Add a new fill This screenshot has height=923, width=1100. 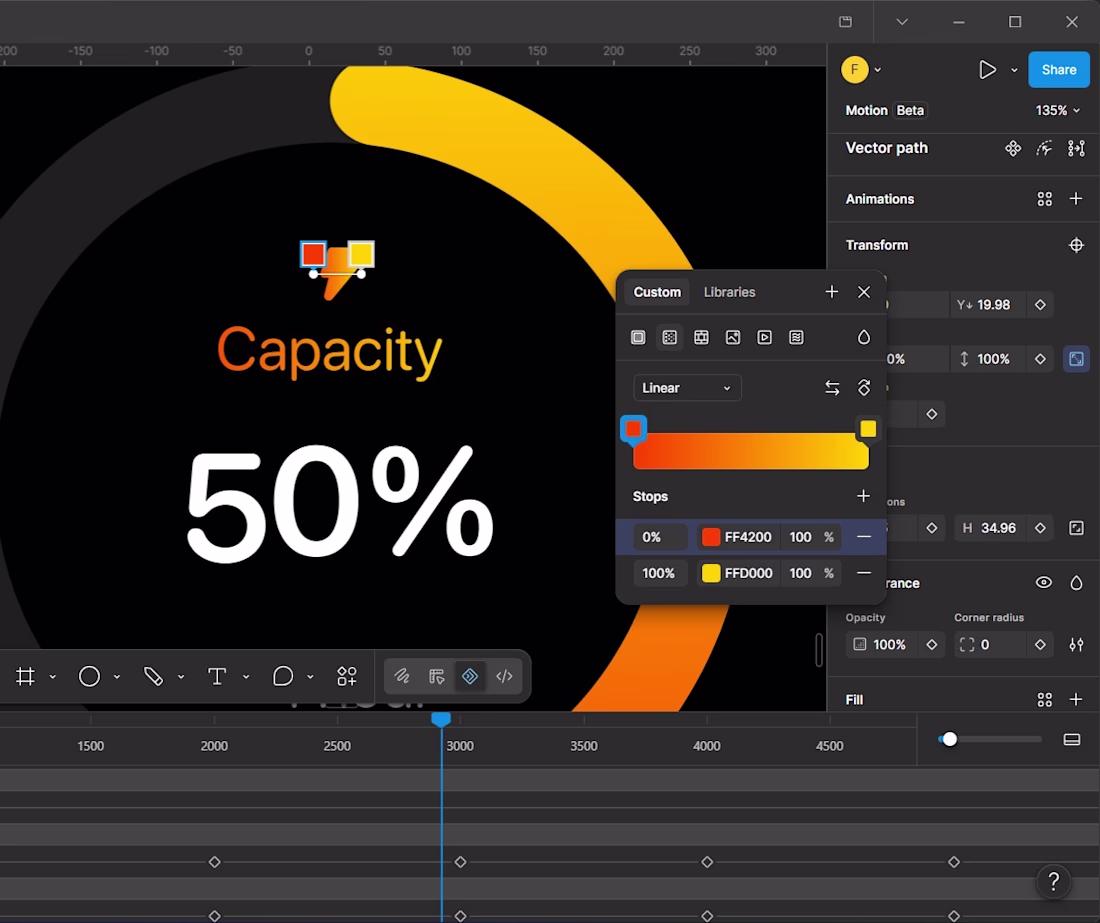tap(1076, 699)
